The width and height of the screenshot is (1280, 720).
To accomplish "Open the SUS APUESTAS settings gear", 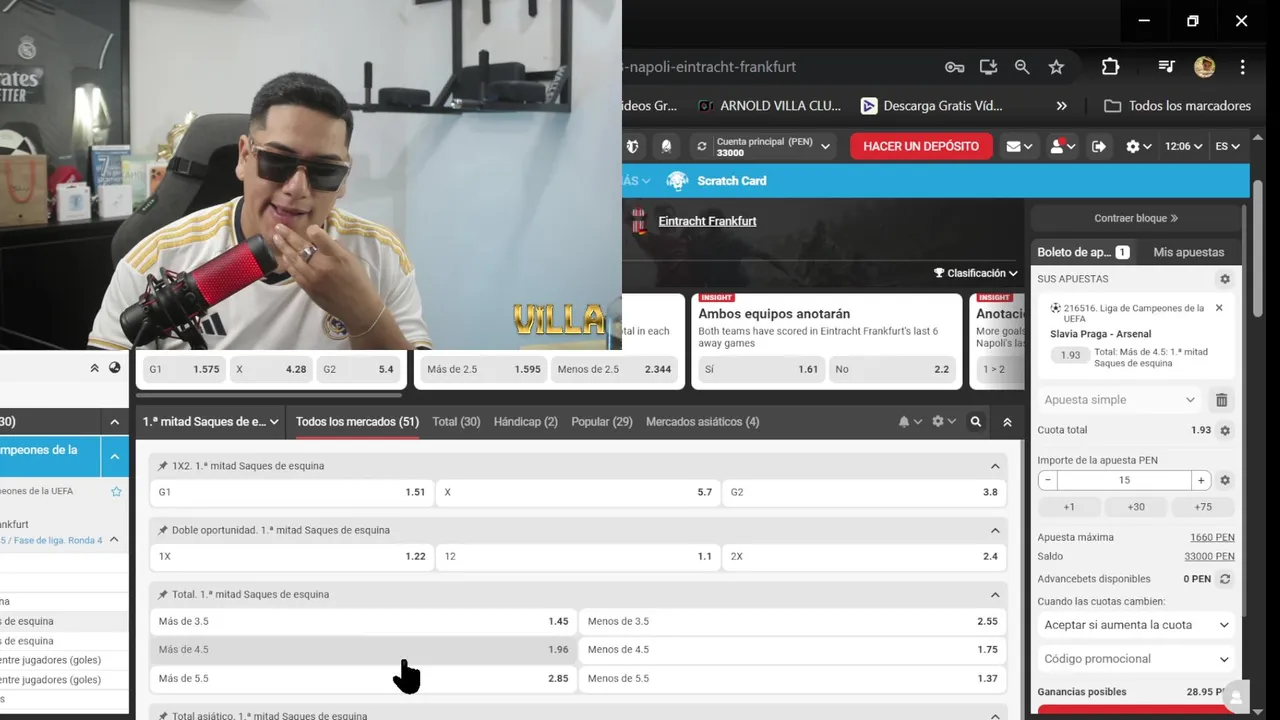I will pos(1224,279).
